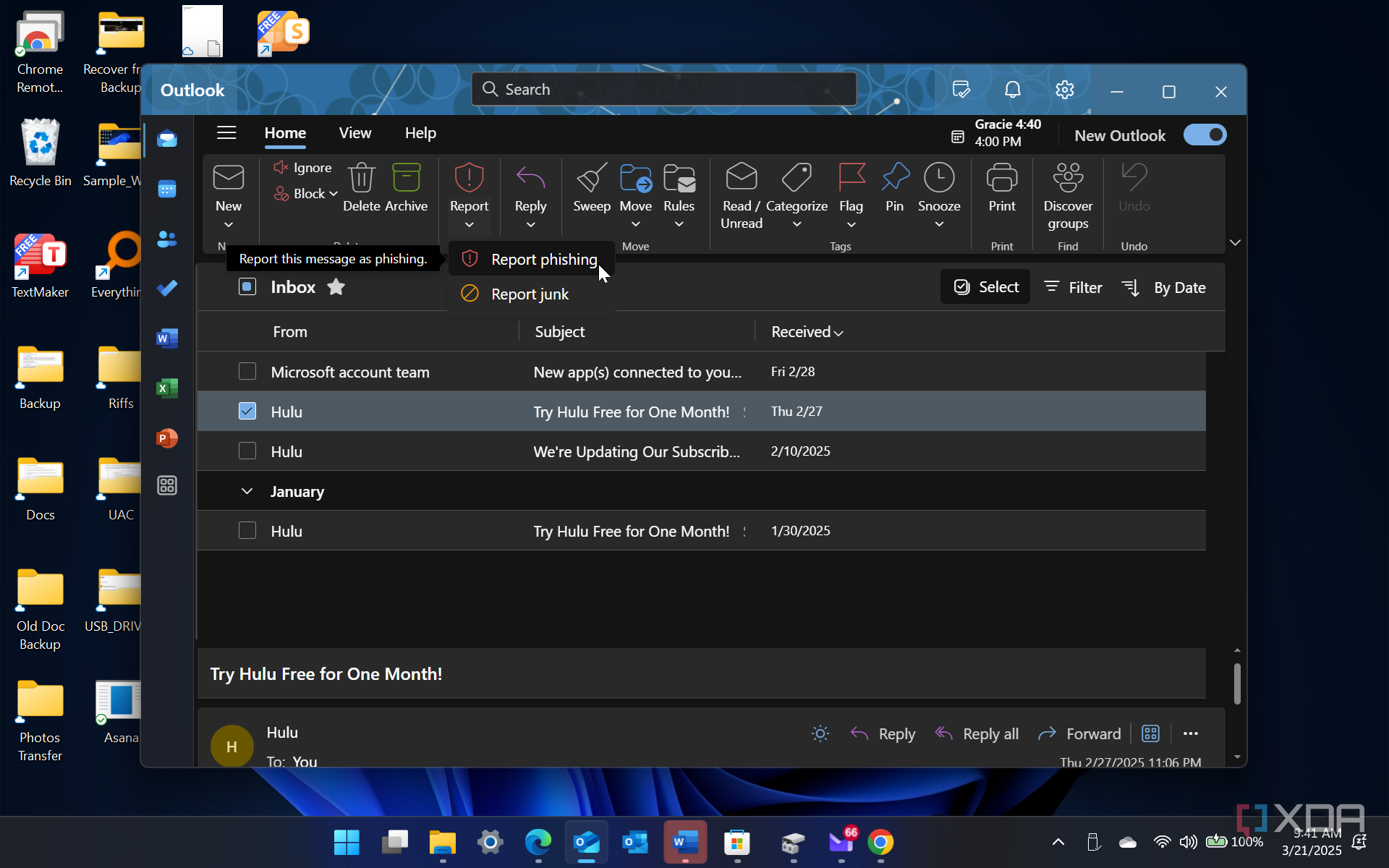Click the Sweep broom icon
The height and width of the screenshot is (868, 1389).
pyautogui.click(x=591, y=178)
